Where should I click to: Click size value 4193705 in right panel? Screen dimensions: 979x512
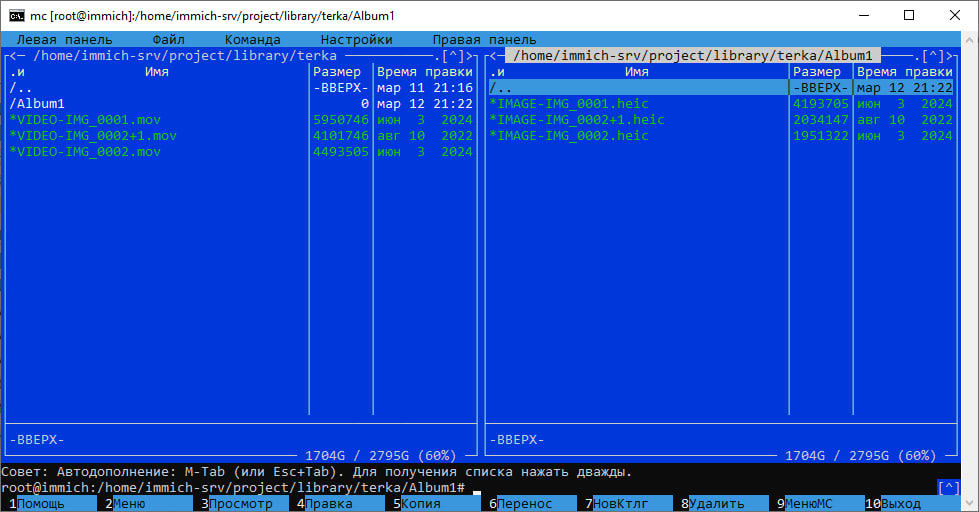pyautogui.click(x=821, y=104)
